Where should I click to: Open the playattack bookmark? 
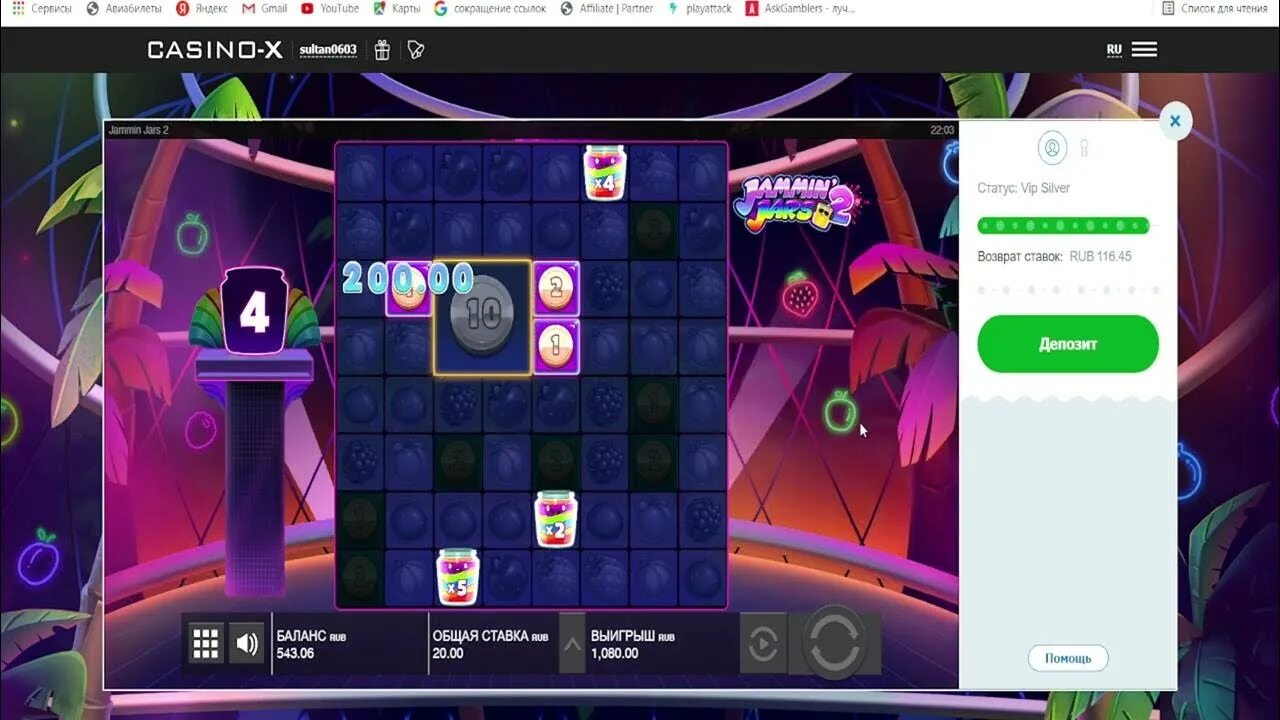(699, 8)
